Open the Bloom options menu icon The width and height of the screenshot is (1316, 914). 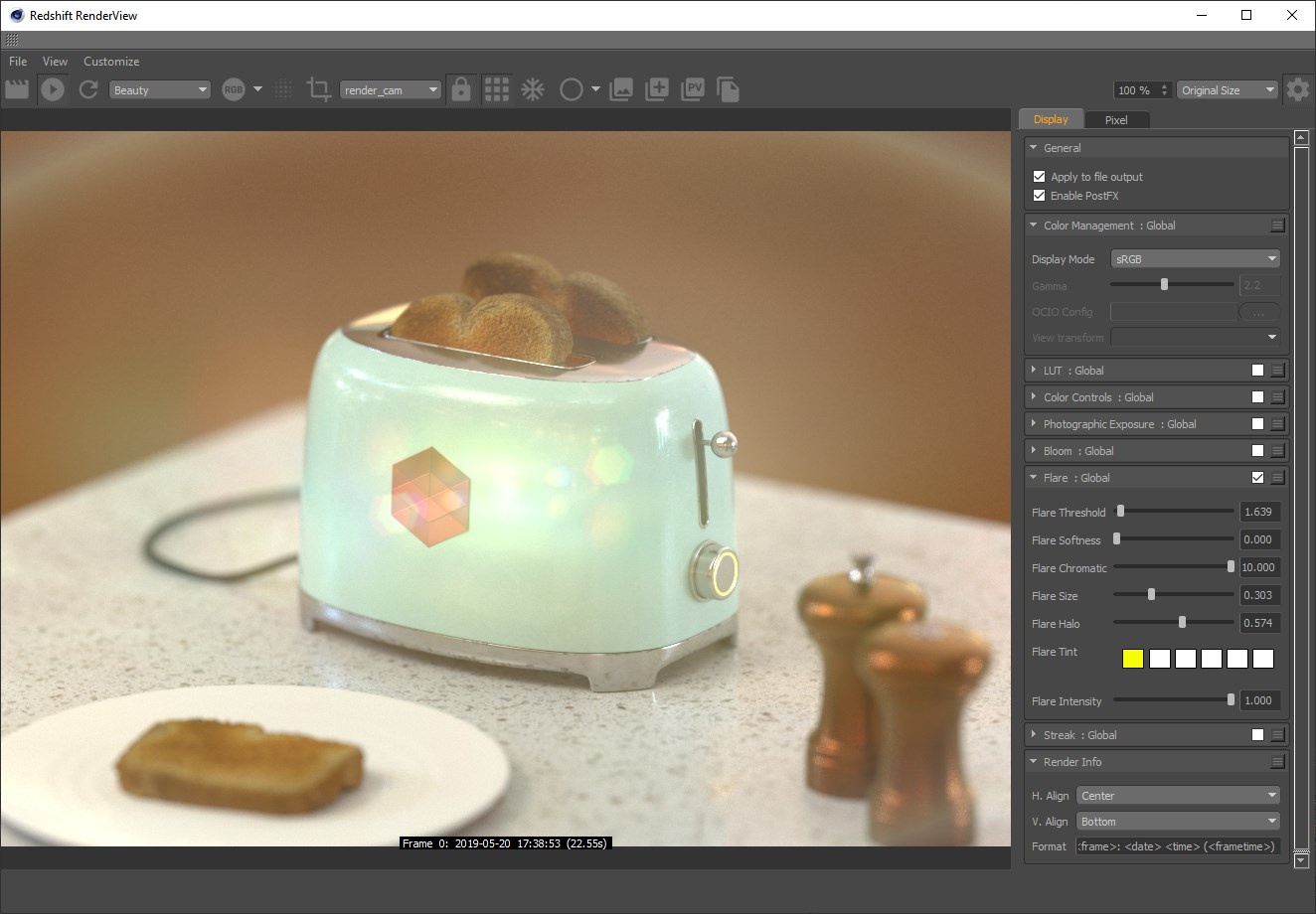click(x=1278, y=451)
